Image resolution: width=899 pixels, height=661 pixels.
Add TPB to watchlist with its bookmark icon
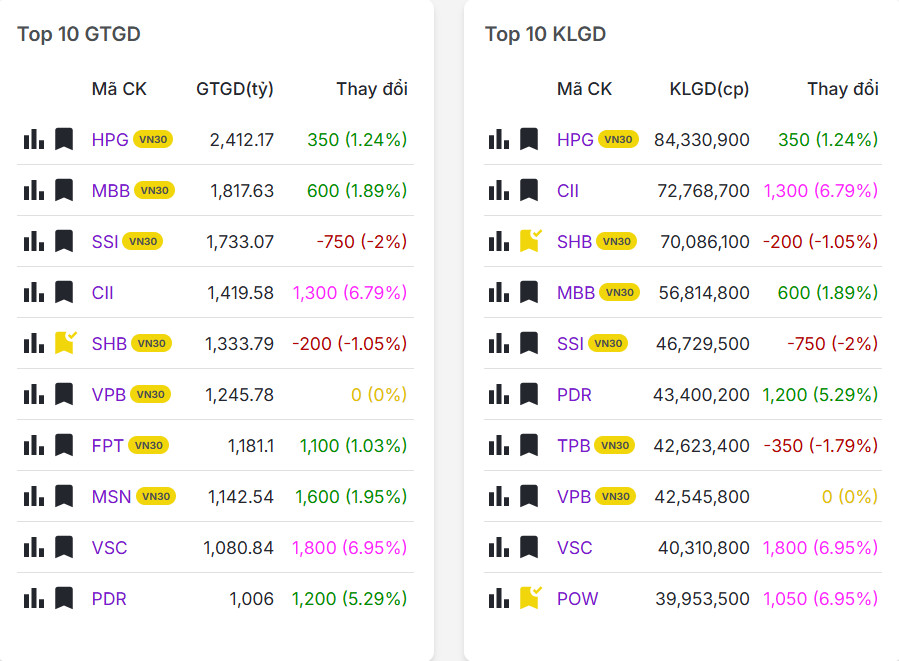click(529, 445)
